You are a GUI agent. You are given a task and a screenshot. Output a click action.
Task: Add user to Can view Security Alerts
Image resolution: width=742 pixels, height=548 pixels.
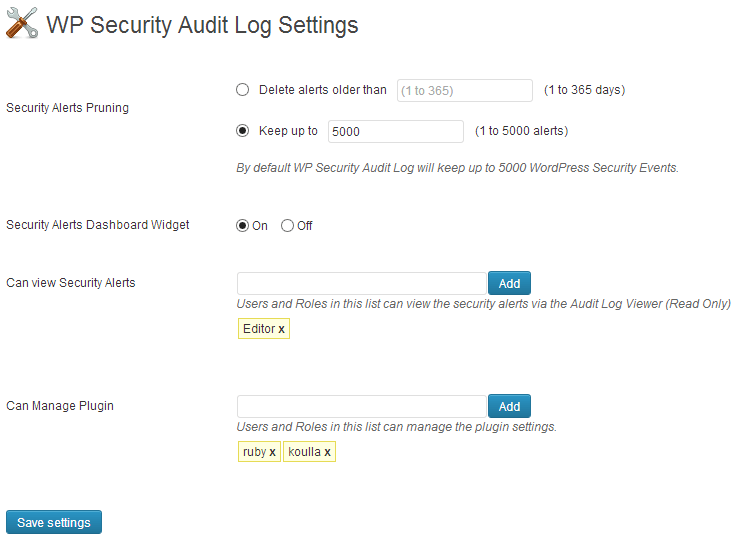click(x=509, y=283)
